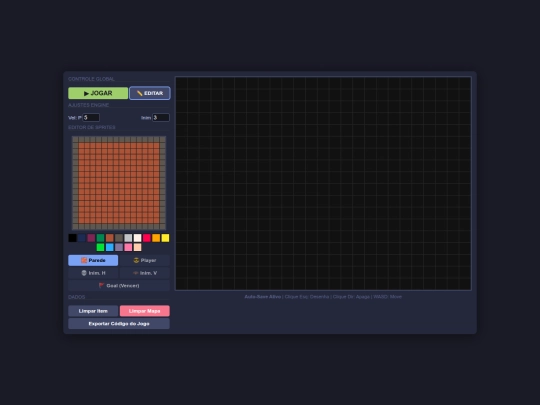Select the Inim. H enemy item

[93, 273]
